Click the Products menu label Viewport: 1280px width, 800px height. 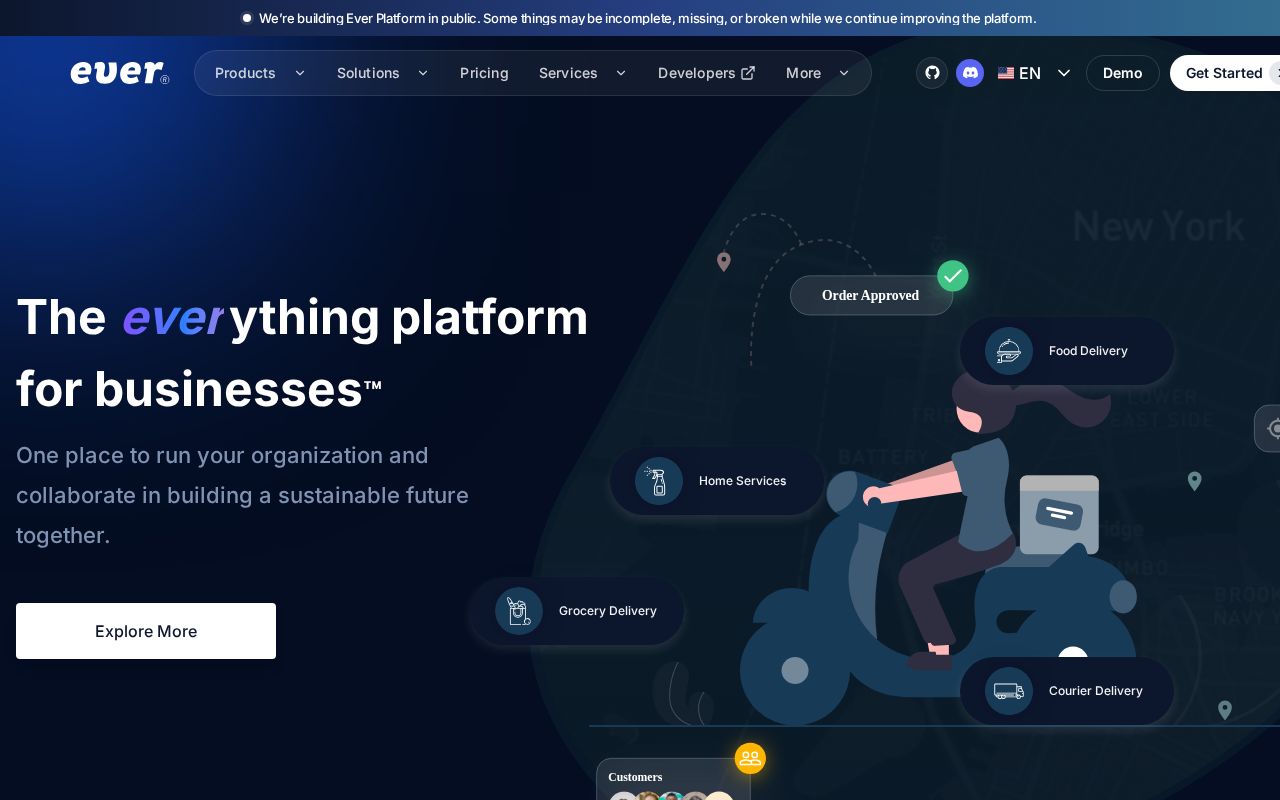click(245, 73)
